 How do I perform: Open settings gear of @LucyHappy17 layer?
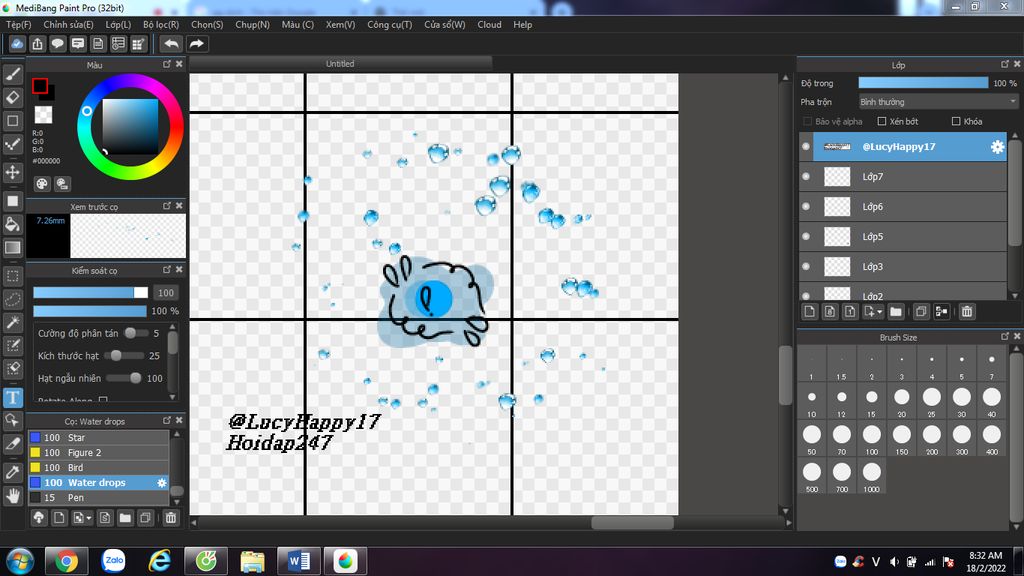(997, 147)
